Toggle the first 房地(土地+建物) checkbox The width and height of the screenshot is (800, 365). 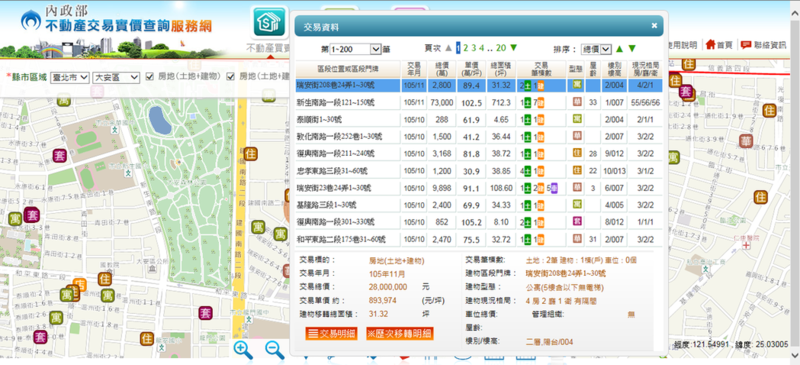click(149, 77)
